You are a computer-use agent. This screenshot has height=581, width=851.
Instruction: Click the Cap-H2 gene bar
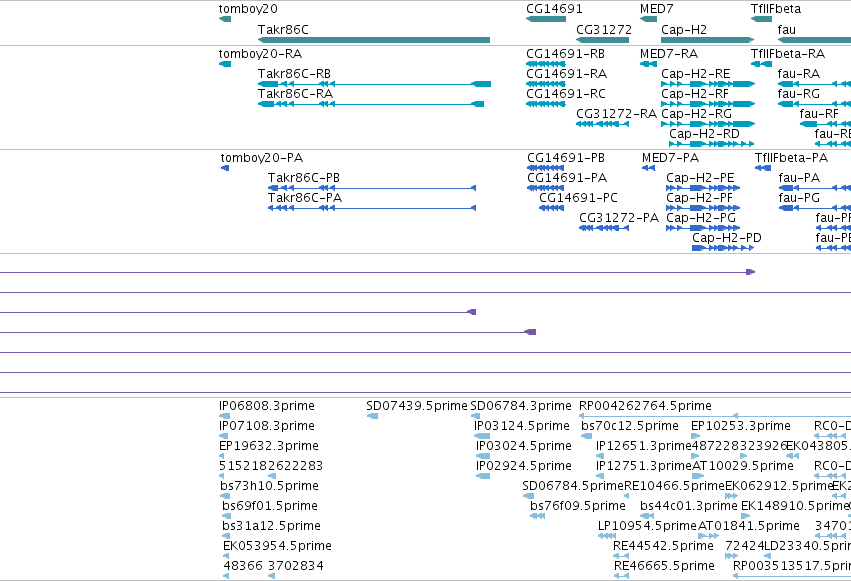point(708,40)
